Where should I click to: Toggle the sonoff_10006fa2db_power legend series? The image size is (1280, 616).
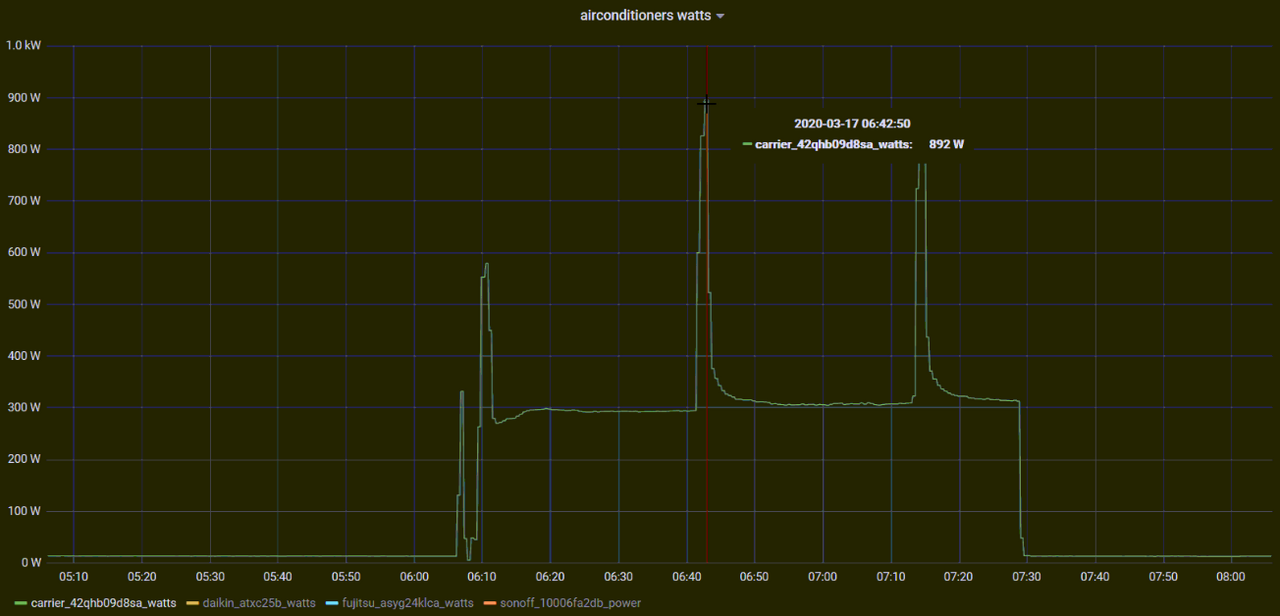tap(570, 603)
